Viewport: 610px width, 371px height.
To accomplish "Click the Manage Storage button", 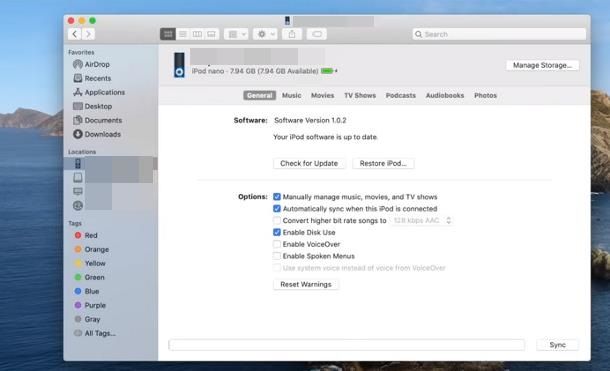I will tap(542, 65).
